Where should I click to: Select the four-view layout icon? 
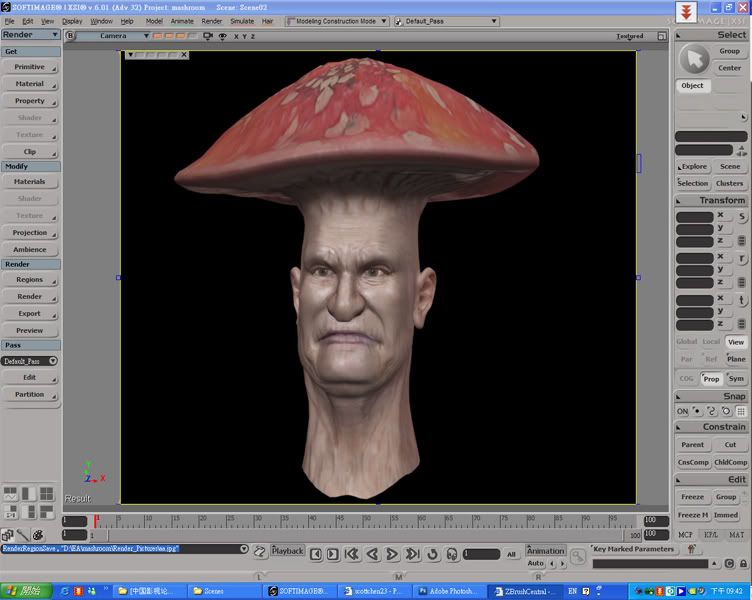click(47, 494)
